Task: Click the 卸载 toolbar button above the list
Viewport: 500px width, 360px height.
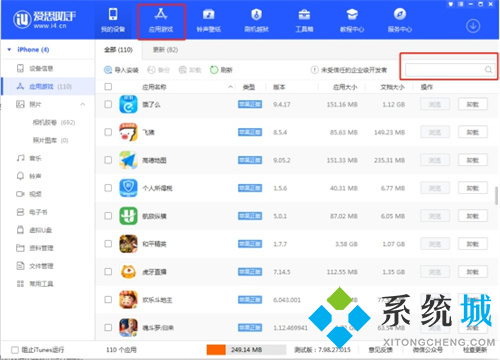Action: coord(190,70)
